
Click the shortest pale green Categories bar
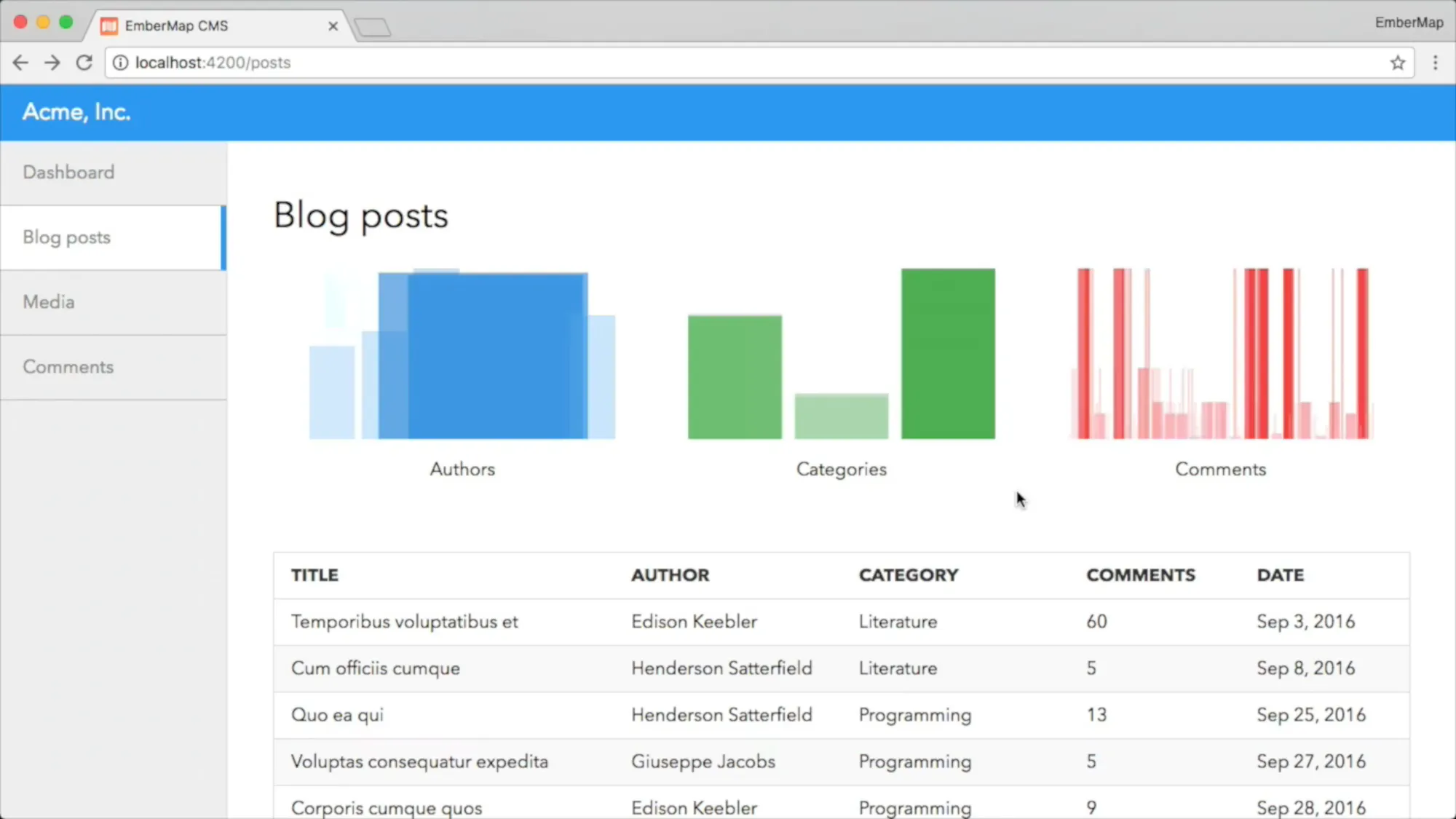click(x=841, y=416)
